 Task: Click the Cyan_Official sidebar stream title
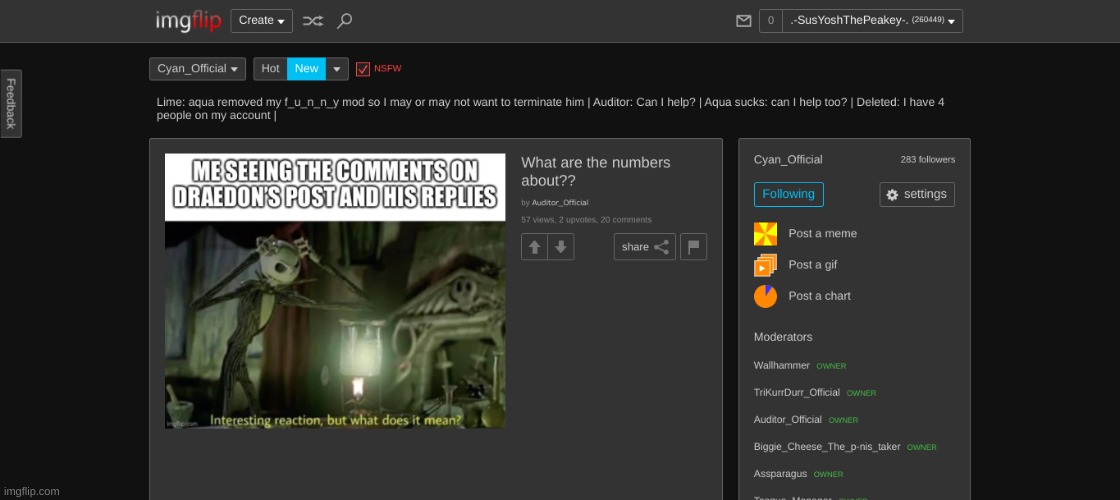pyautogui.click(x=788, y=160)
